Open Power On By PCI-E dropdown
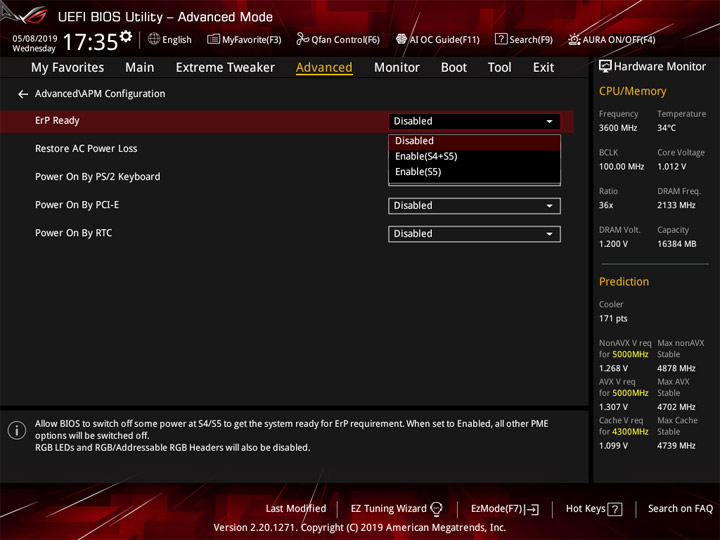Image resolution: width=720 pixels, height=540 pixels. coord(474,206)
